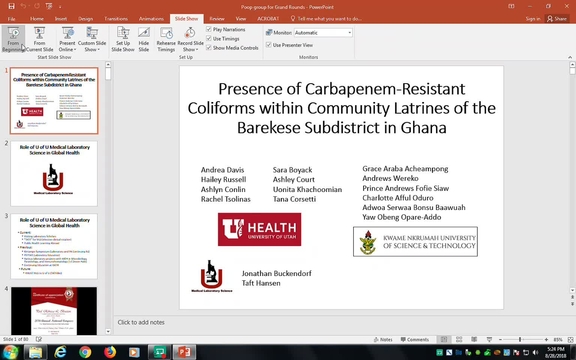The height and width of the screenshot is (360, 576).
Task: Toggle Show Media Controls checkbox
Action: point(209,47)
